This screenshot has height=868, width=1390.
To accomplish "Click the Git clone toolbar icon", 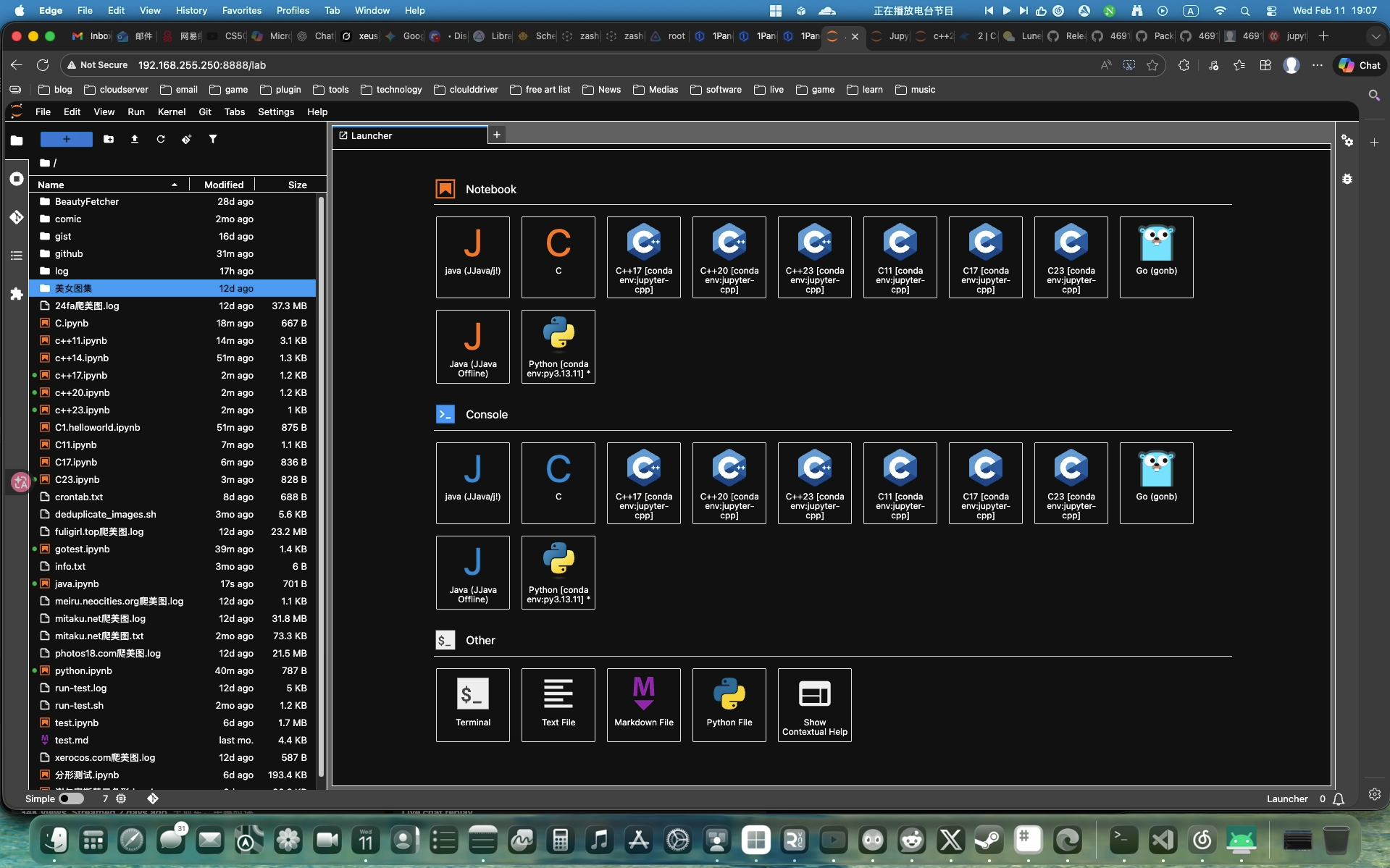I will 187,139.
